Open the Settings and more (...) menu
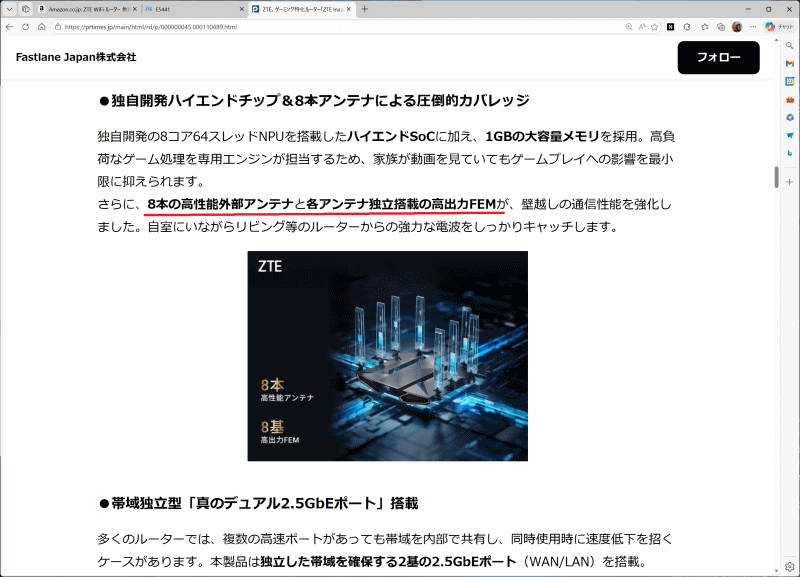The image size is (800, 577). (752, 28)
